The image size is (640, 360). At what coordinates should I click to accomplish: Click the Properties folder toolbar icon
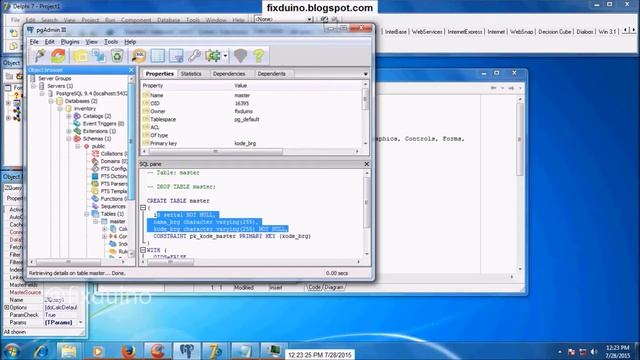(x=80, y=56)
